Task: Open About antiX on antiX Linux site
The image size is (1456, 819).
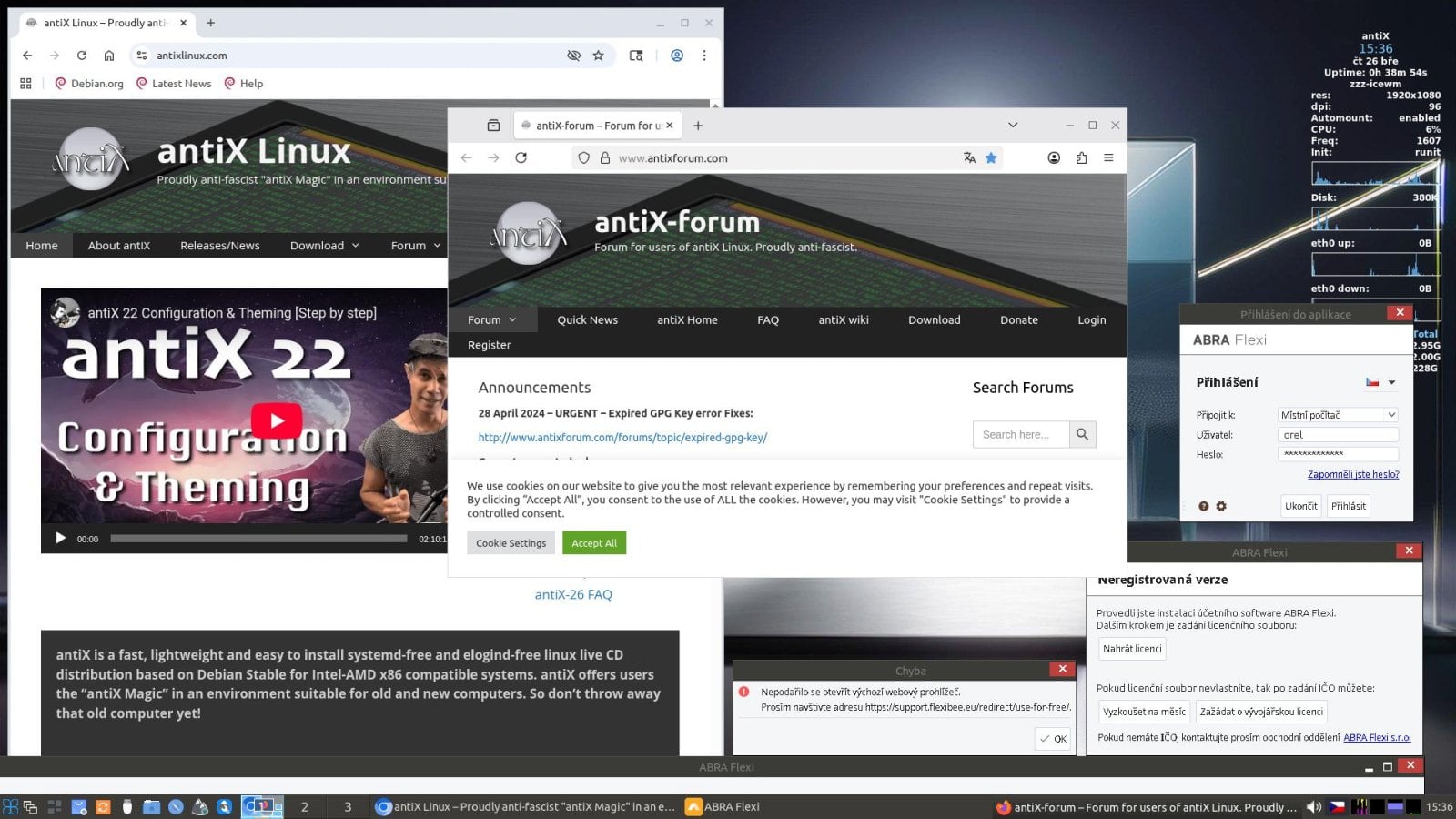Action: (x=119, y=245)
